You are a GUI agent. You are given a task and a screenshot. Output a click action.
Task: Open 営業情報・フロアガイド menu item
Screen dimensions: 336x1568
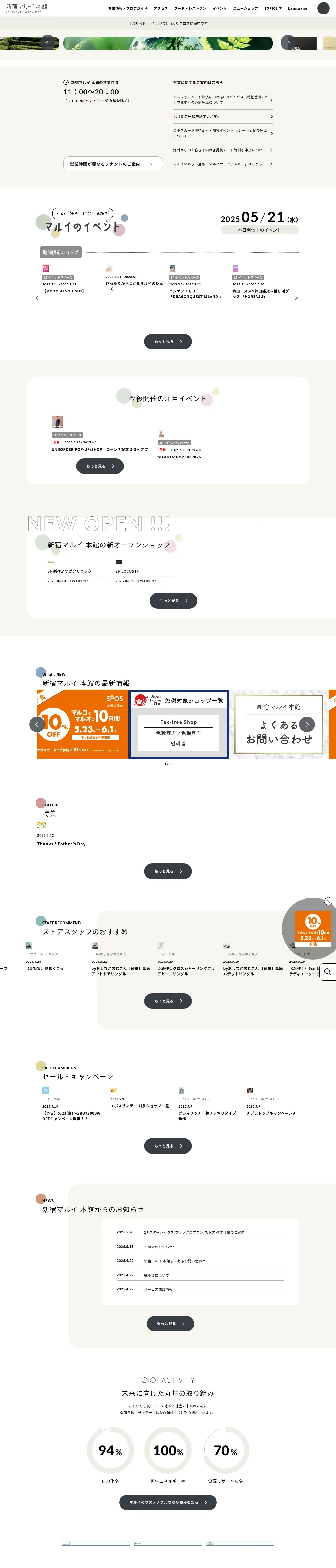(x=127, y=9)
